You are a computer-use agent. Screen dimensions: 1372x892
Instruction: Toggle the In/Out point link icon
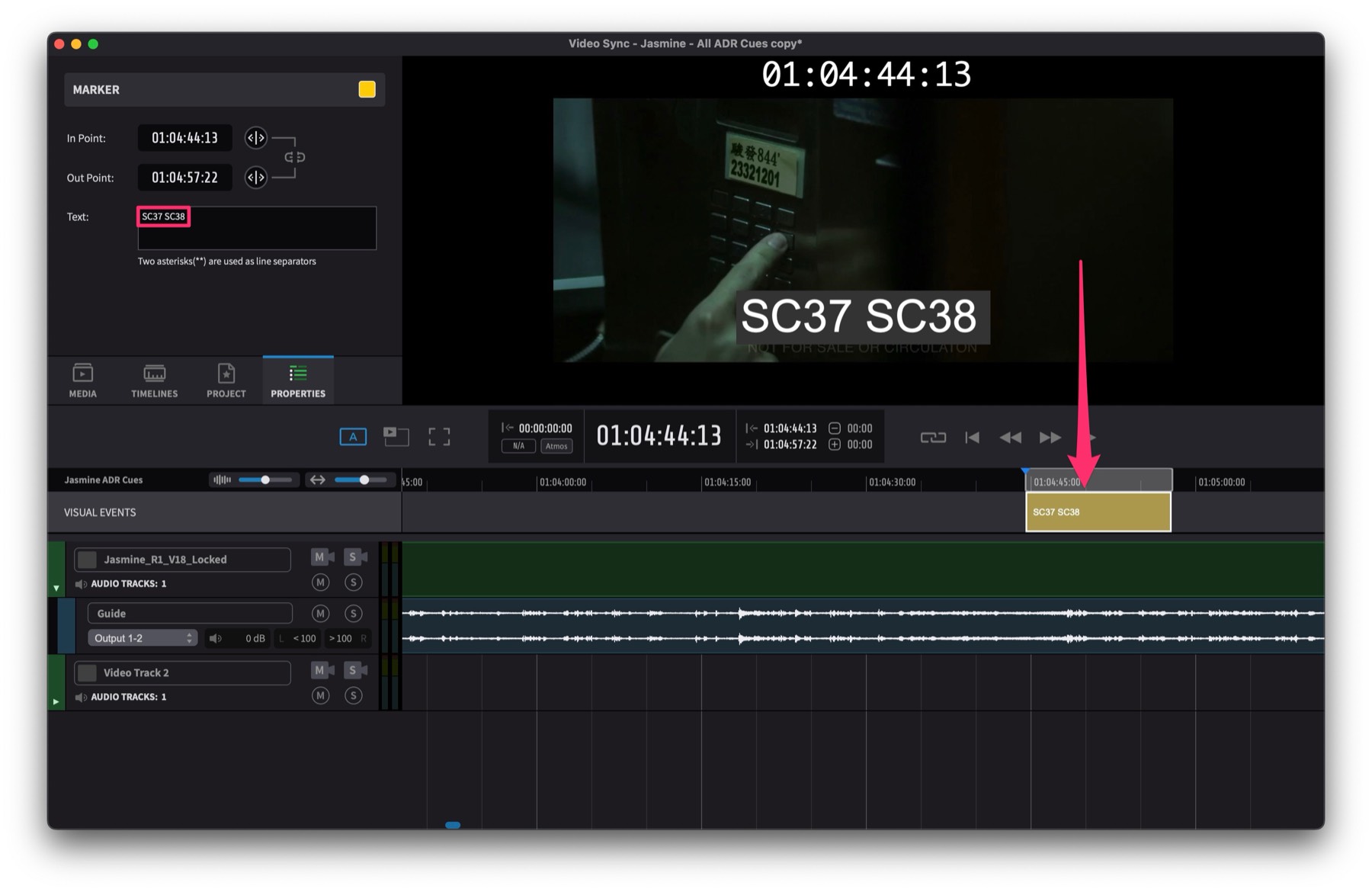point(295,157)
